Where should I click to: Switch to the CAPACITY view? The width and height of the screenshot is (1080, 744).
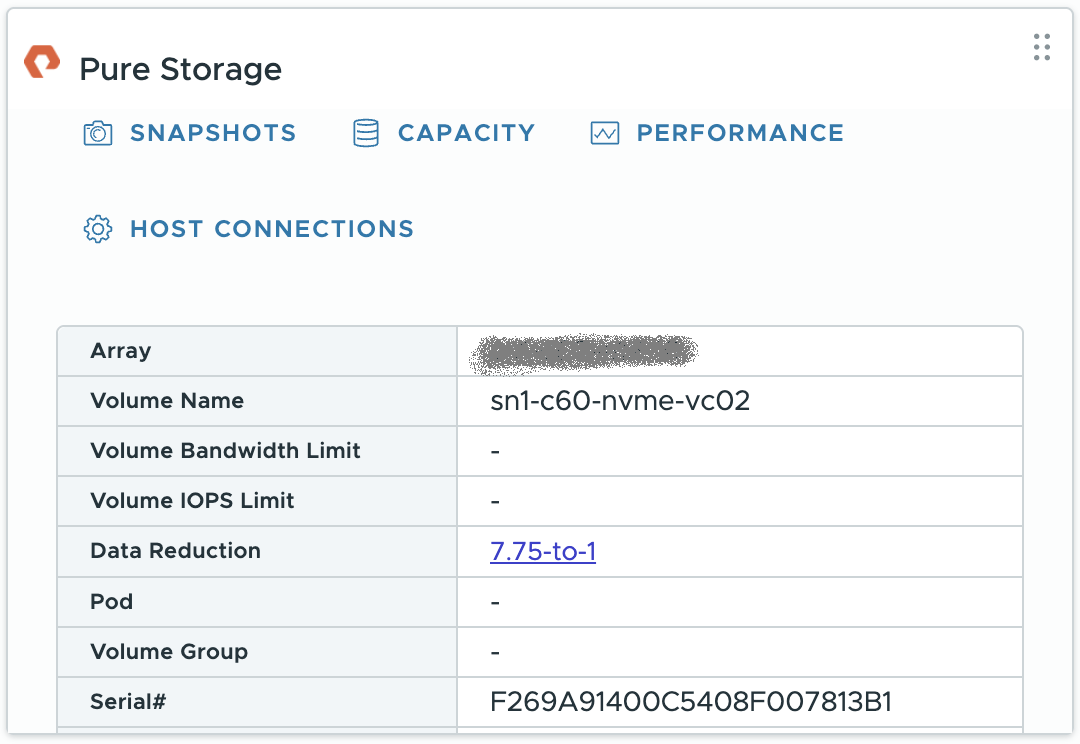(x=466, y=132)
